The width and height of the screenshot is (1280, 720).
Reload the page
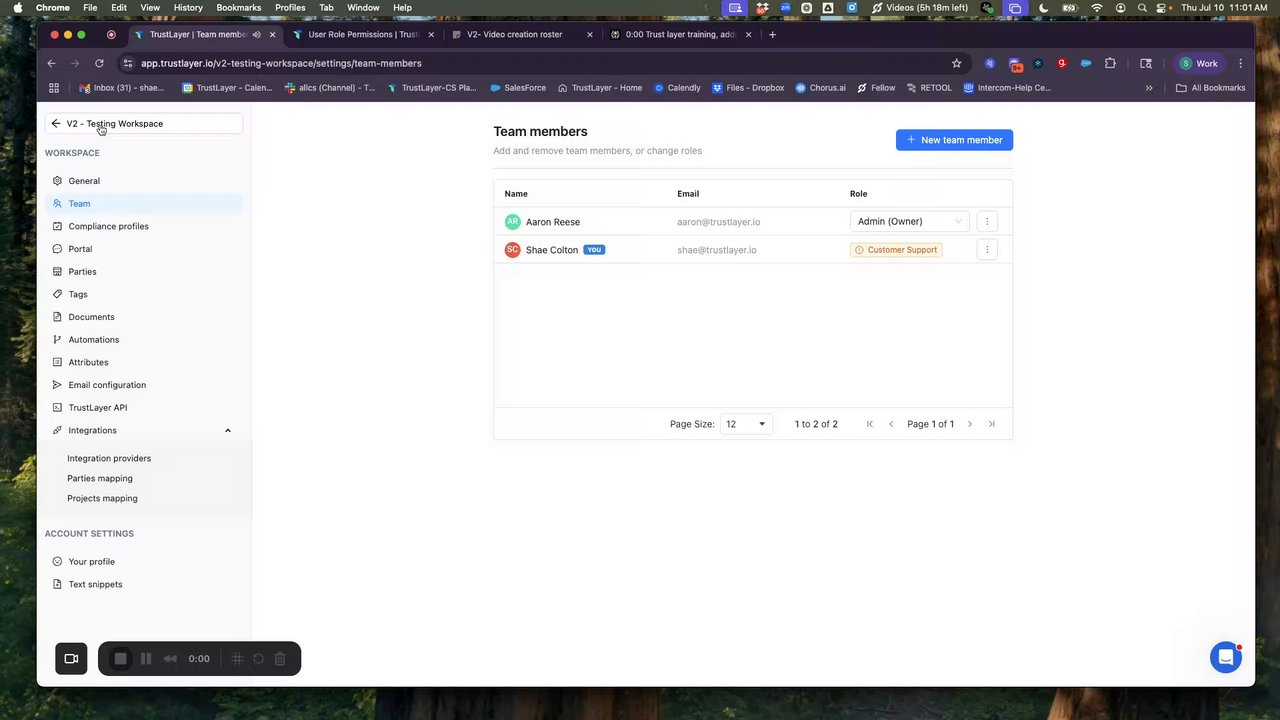point(99,63)
